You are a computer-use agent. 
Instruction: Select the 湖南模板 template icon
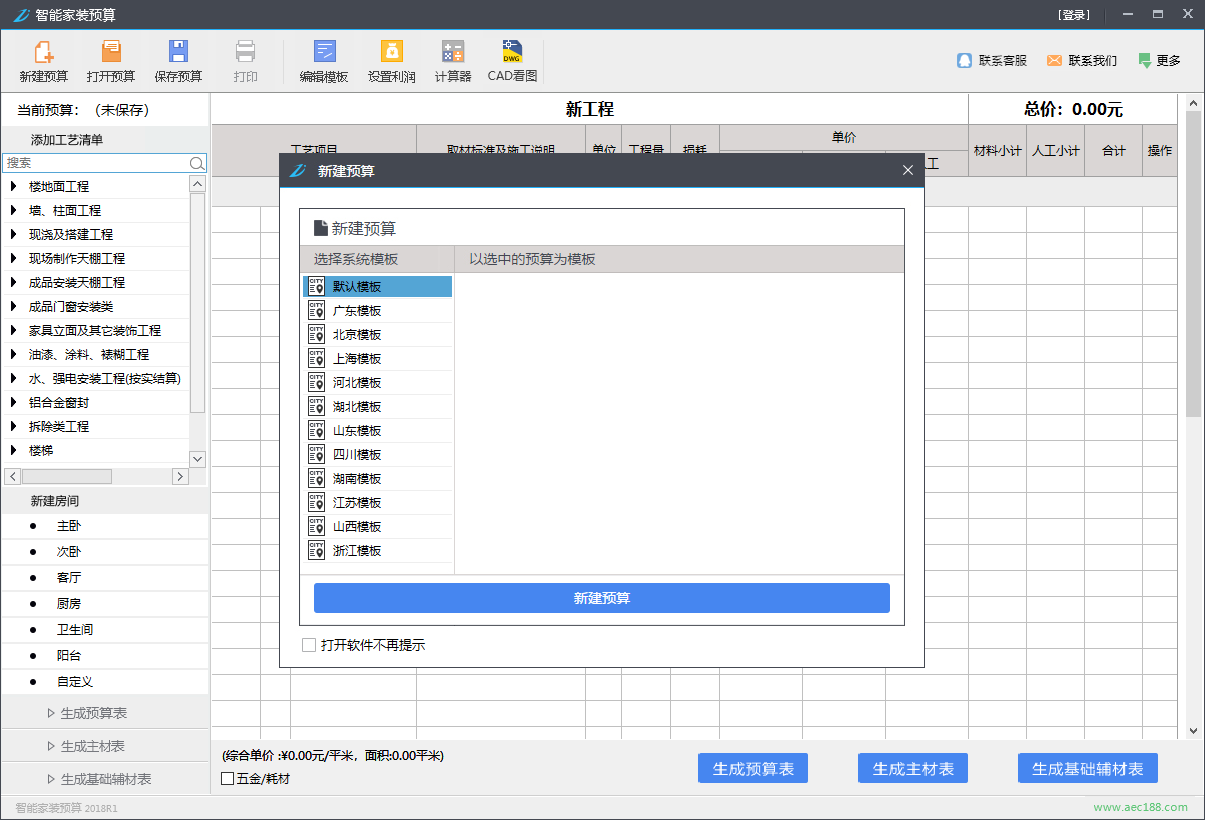(x=317, y=478)
